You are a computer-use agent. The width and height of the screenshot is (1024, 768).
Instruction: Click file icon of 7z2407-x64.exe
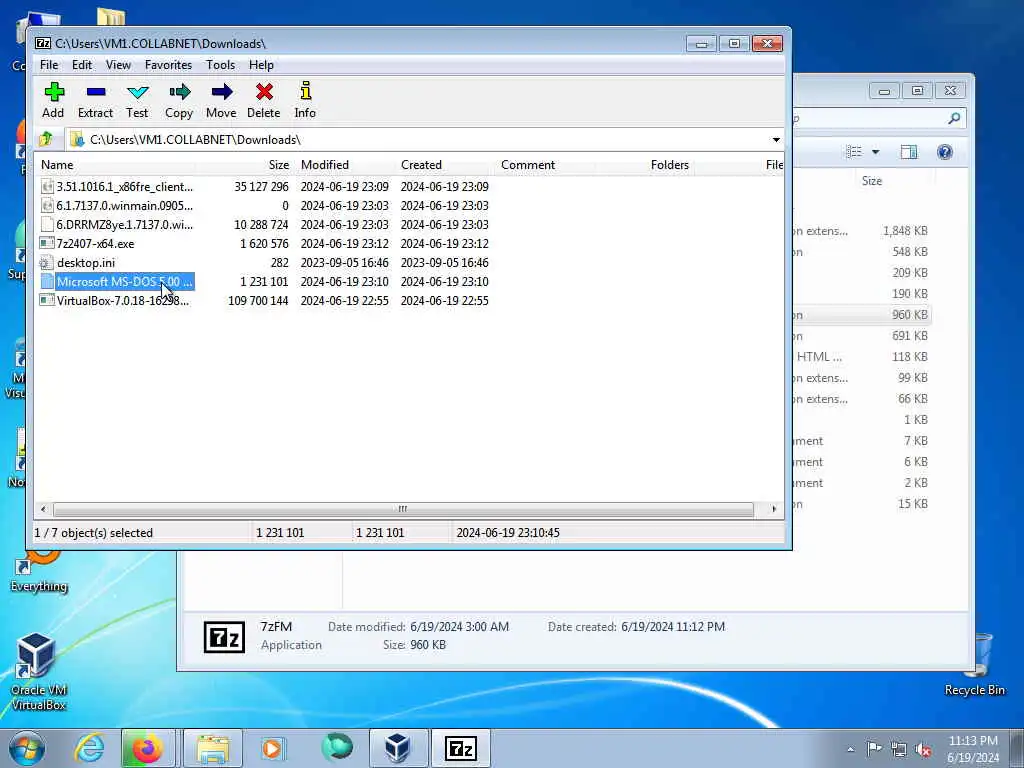[46, 244]
